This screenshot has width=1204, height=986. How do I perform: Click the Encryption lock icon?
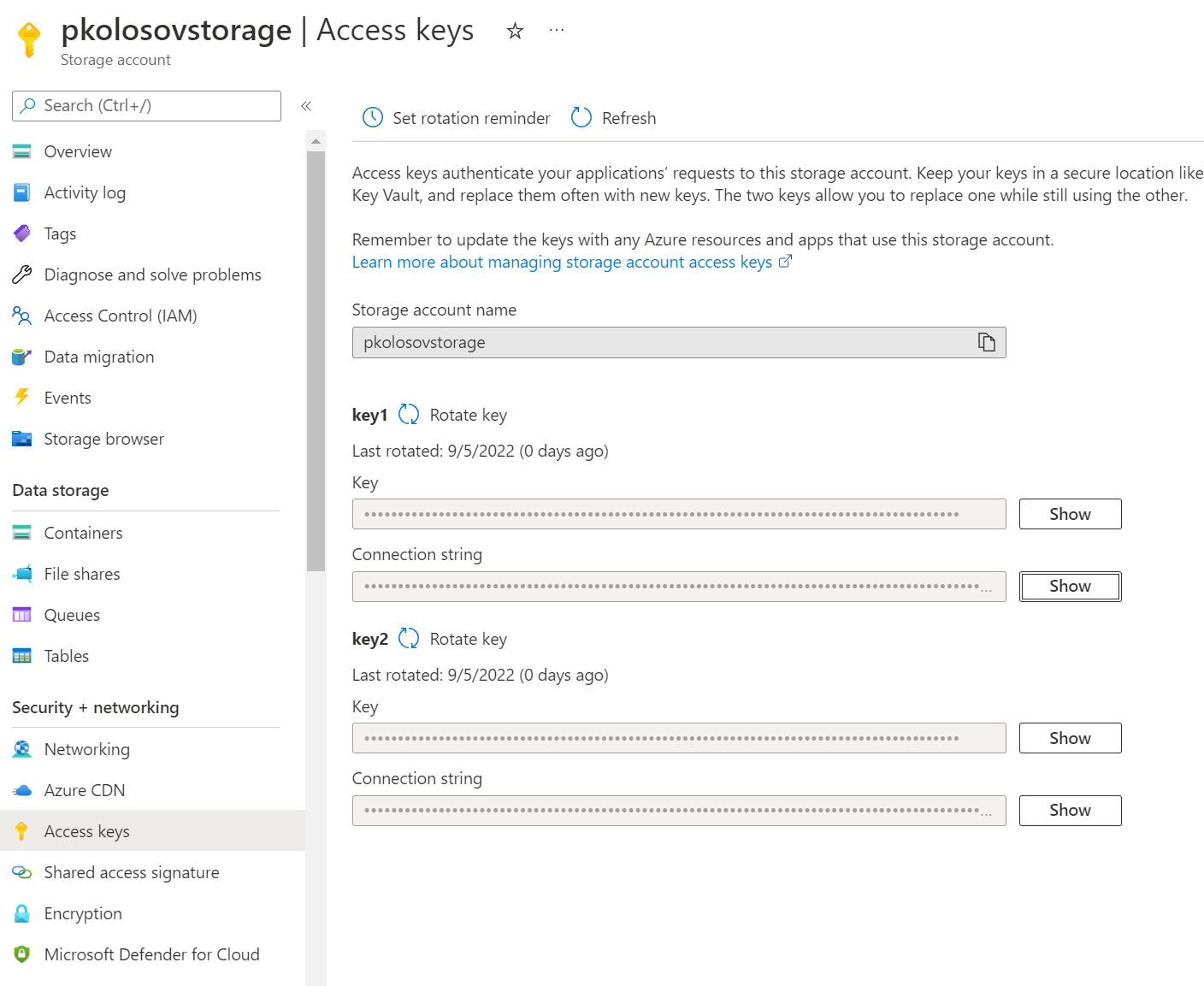(x=22, y=913)
